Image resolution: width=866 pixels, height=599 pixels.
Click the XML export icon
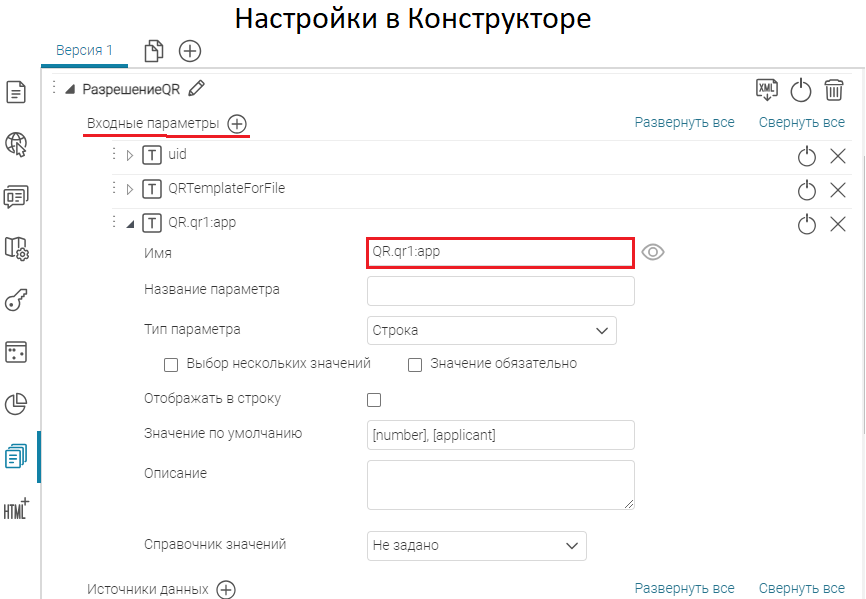click(767, 90)
